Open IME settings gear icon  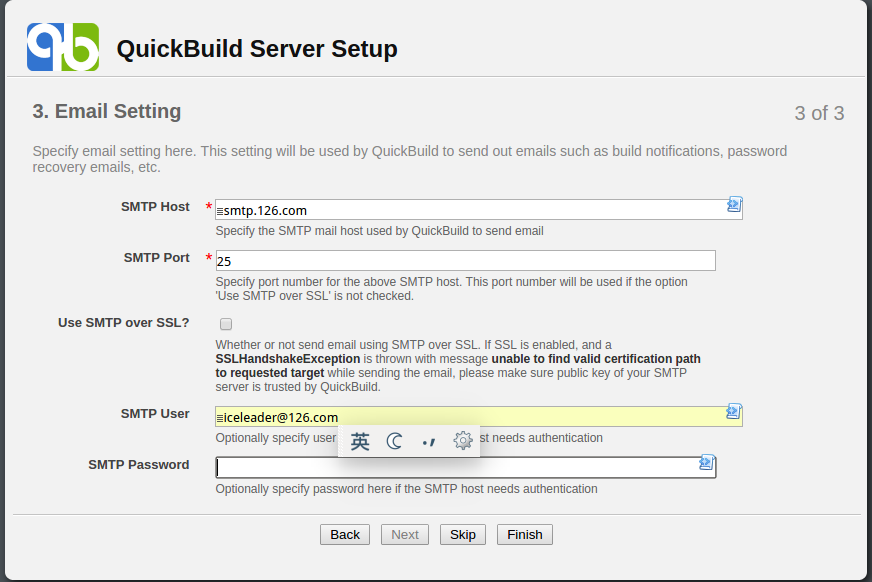(463, 441)
